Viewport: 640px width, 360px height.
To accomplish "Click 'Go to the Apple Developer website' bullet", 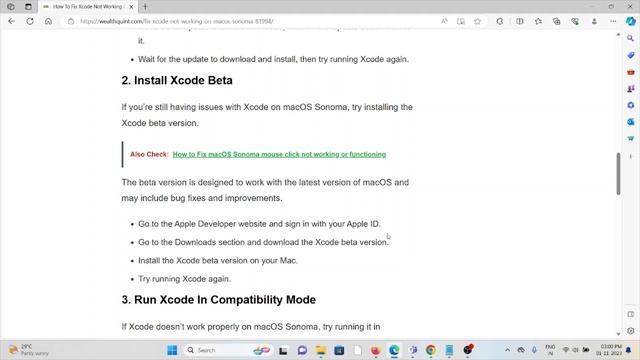I will tap(259, 224).
